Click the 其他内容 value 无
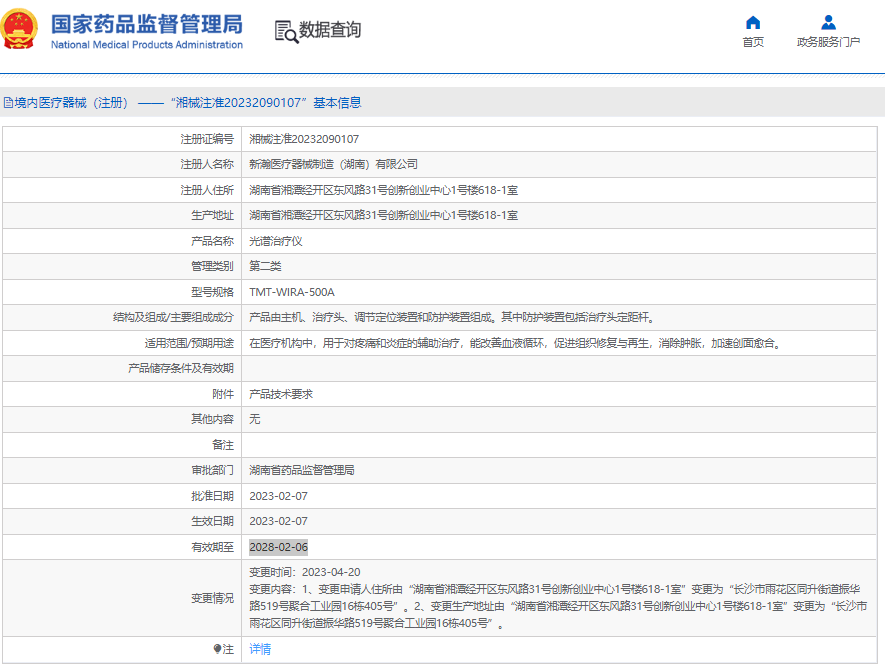Viewport: 885px width, 670px height. click(x=255, y=419)
